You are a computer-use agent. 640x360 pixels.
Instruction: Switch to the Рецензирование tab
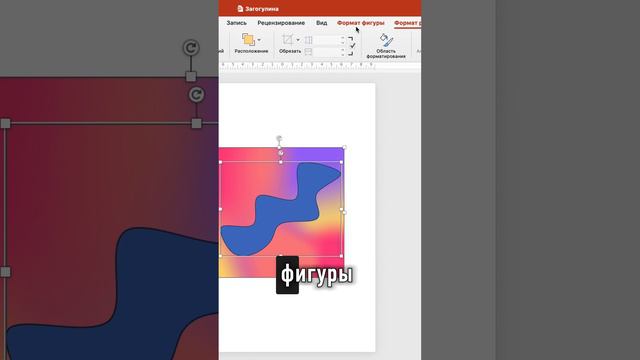click(x=281, y=23)
